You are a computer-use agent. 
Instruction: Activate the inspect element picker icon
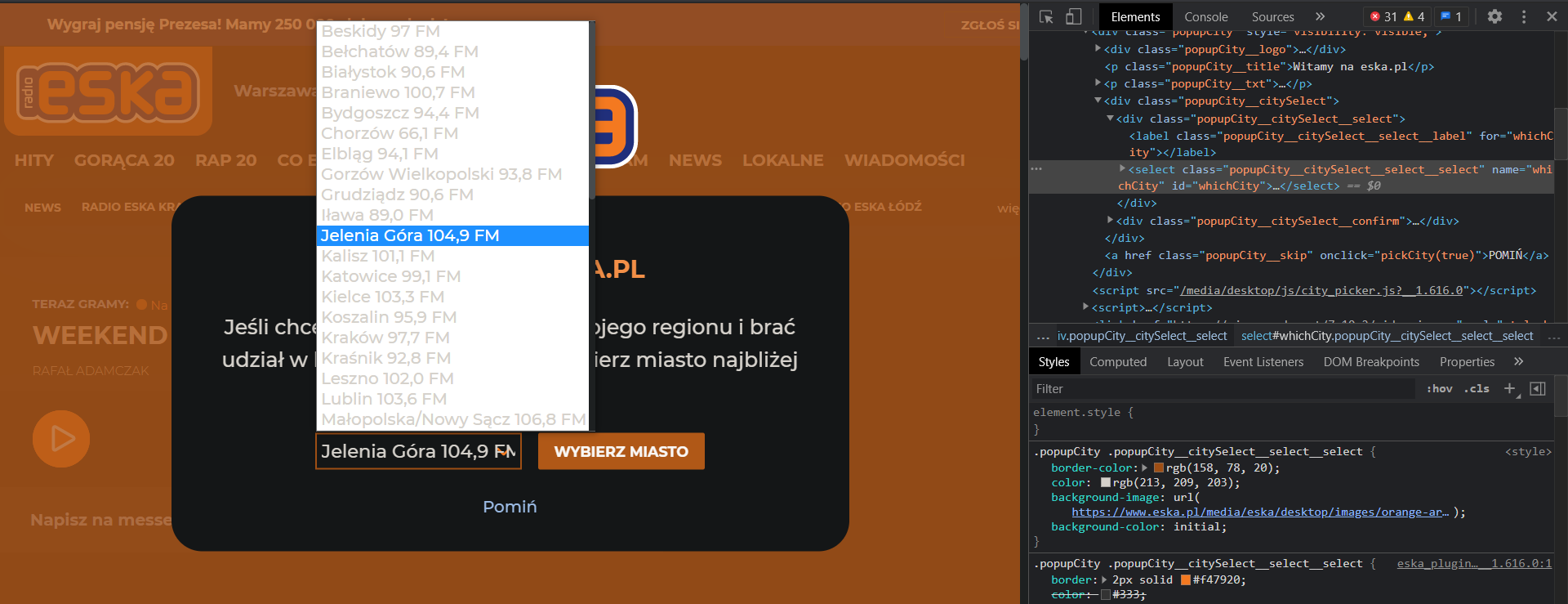pyautogui.click(x=1046, y=16)
